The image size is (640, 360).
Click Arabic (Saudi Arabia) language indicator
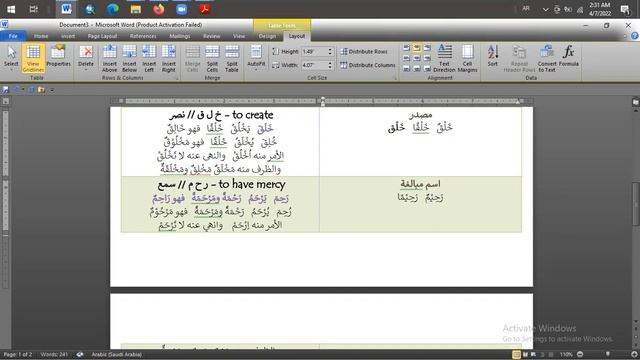(x=116, y=354)
